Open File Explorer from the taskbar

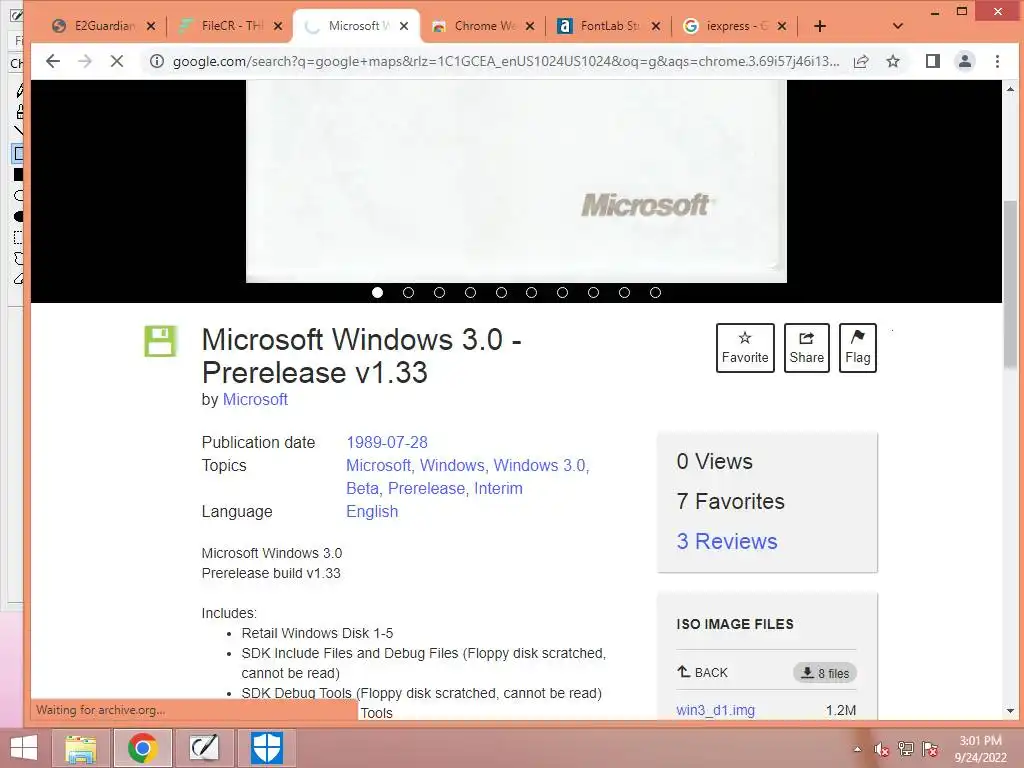pos(80,748)
